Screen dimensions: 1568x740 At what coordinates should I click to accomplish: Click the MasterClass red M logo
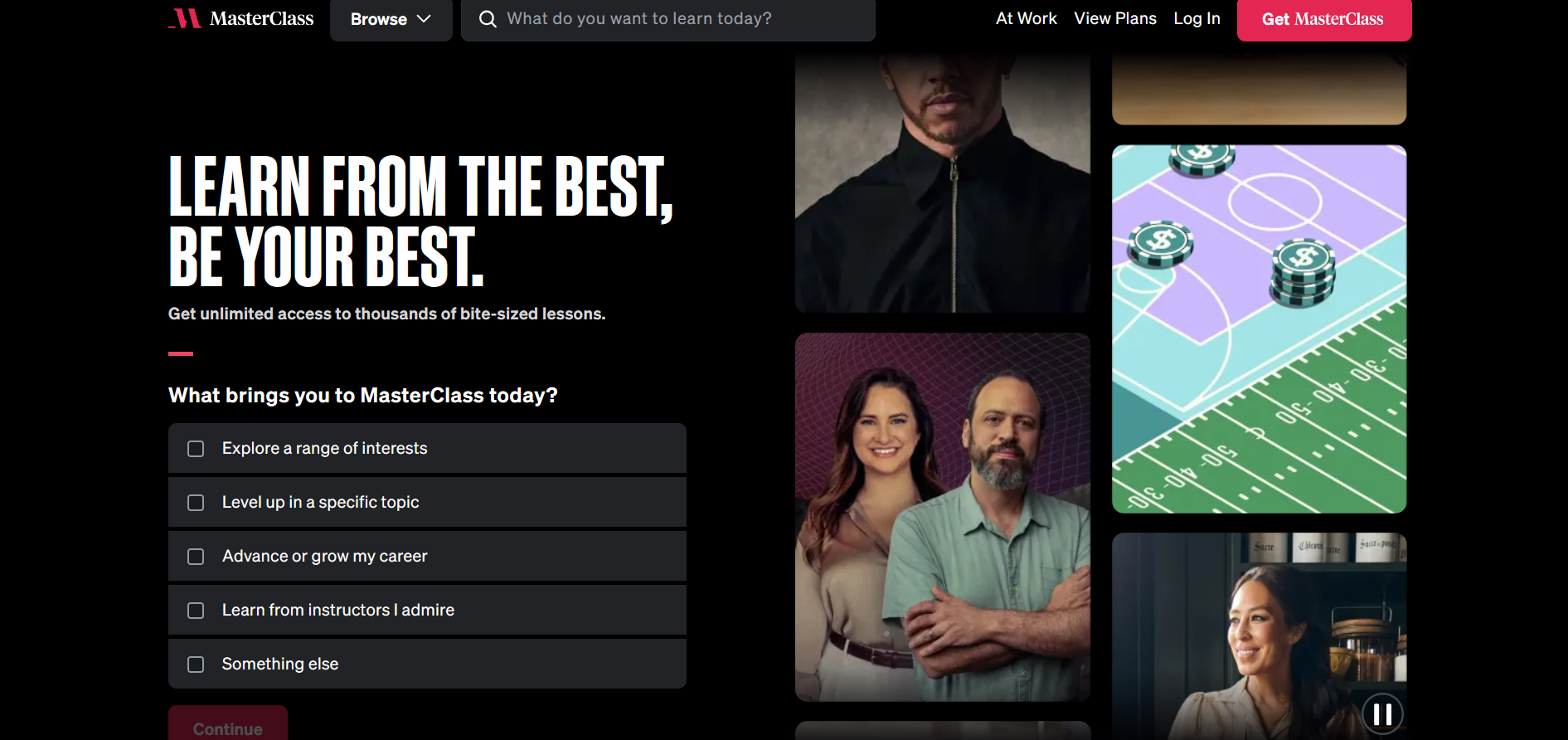(185, 18)
